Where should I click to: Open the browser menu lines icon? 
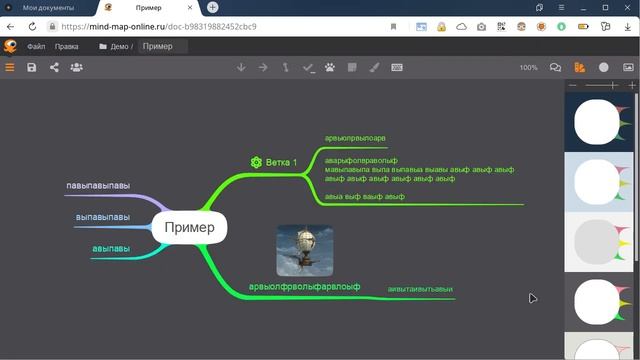pyautogui.click(x=562, y=8)
